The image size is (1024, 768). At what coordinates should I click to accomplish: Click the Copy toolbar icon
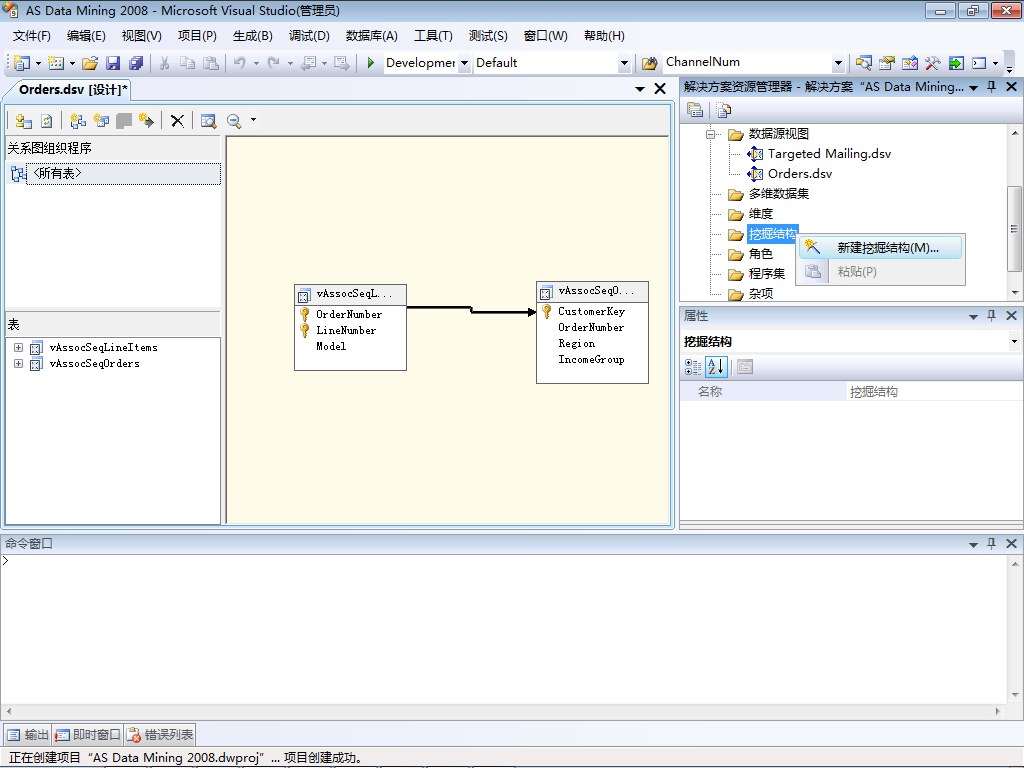(187, 63)
